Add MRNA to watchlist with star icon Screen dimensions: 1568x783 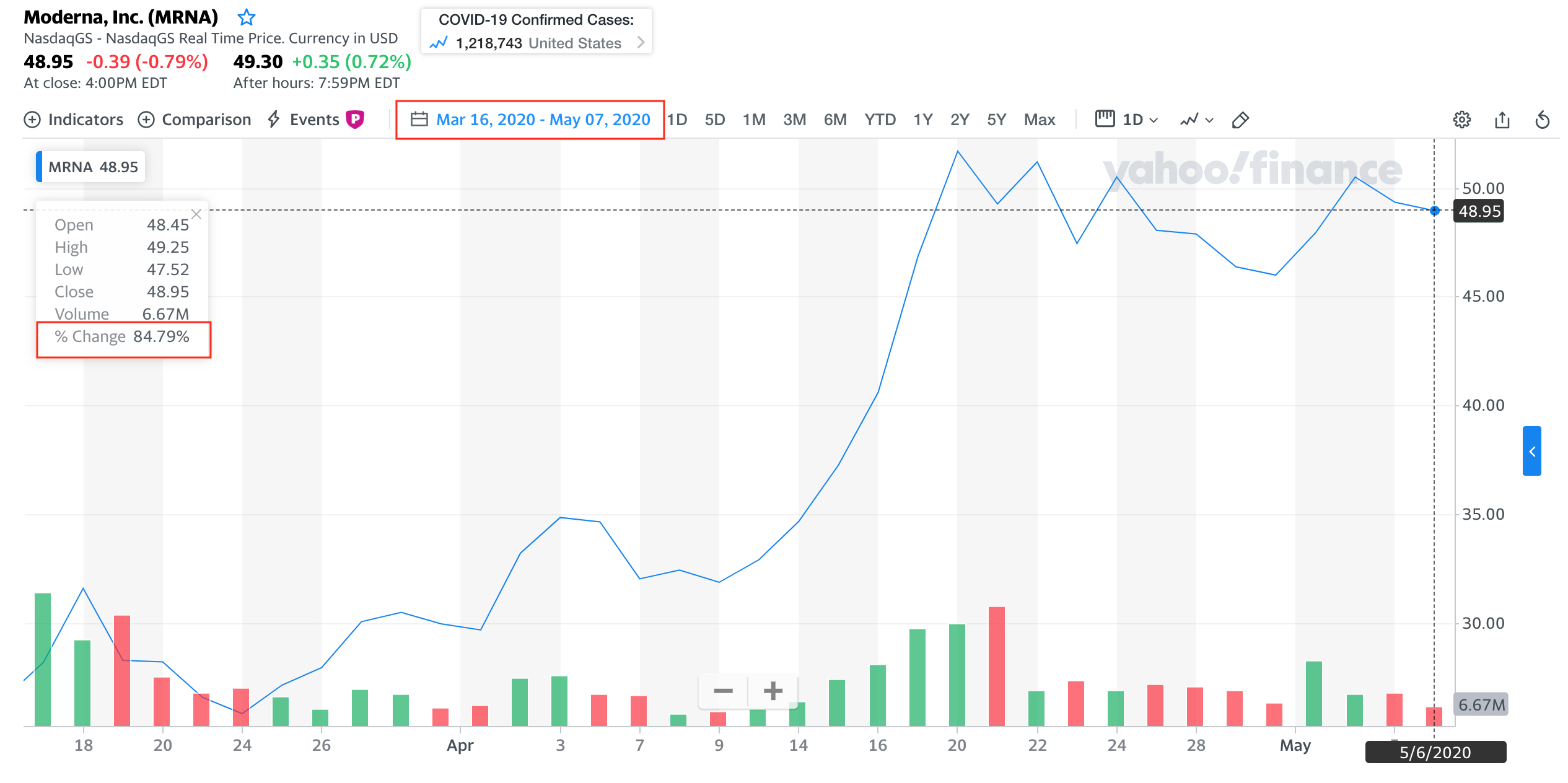[247, 17]
